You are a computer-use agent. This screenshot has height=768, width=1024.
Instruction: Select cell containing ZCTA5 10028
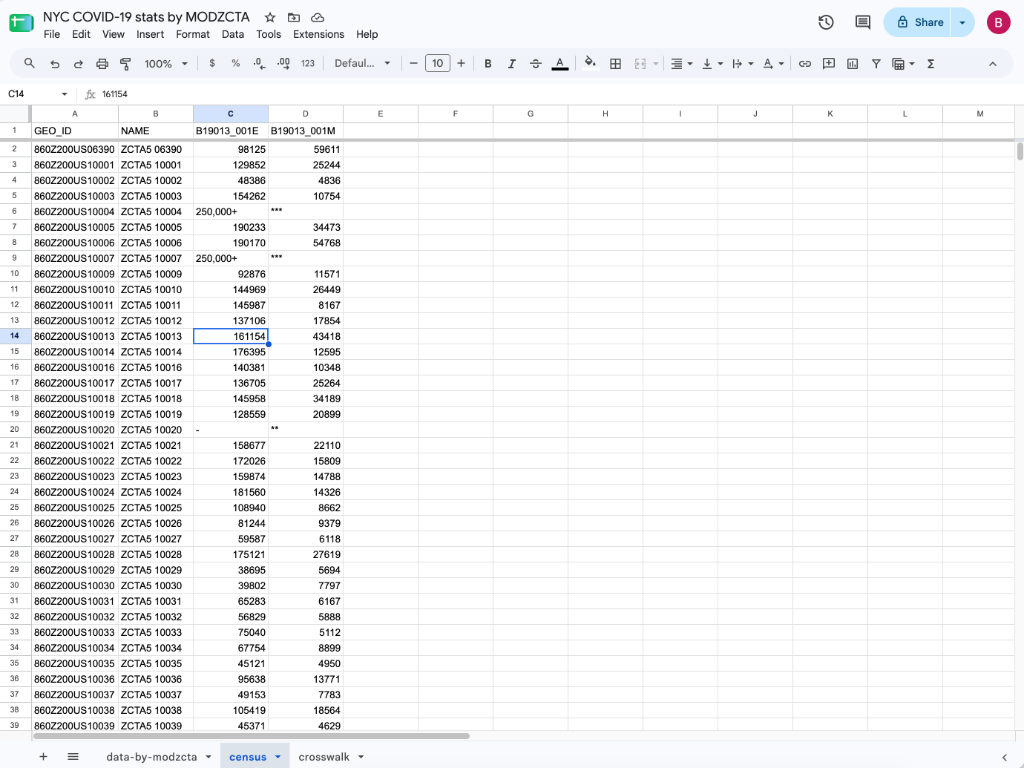click(155, 554)
